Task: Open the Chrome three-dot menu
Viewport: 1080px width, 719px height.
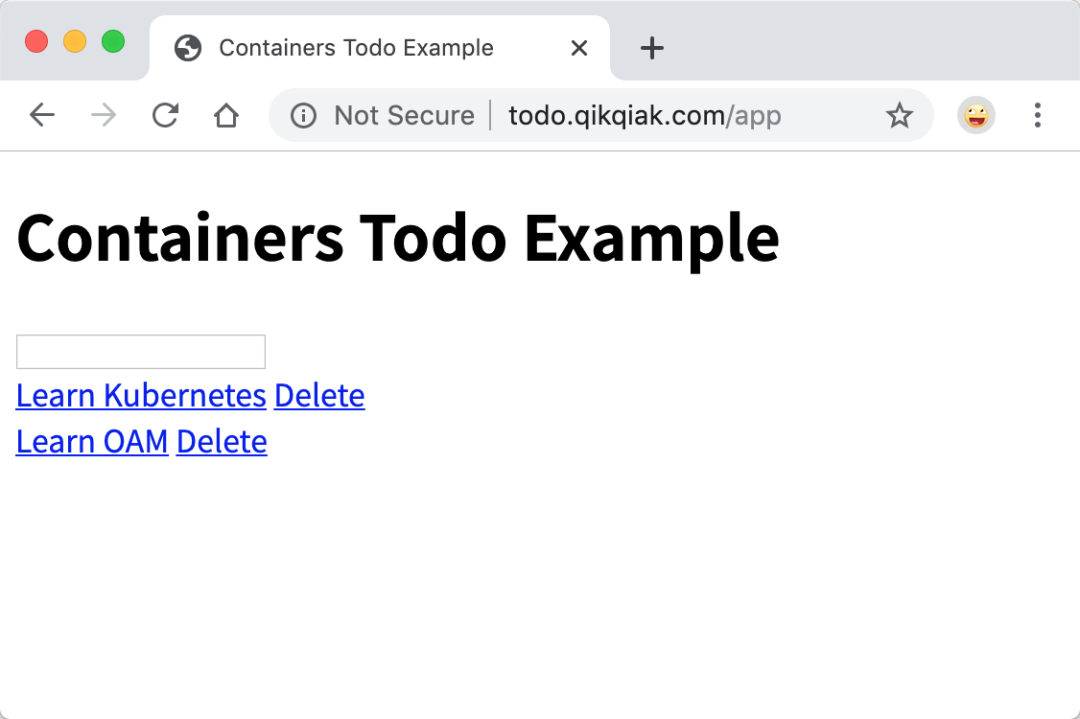Action: (1037, 115)
